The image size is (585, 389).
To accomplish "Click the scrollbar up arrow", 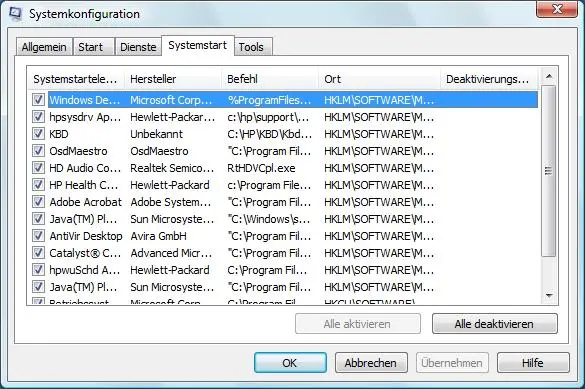I will pos(548,76).
